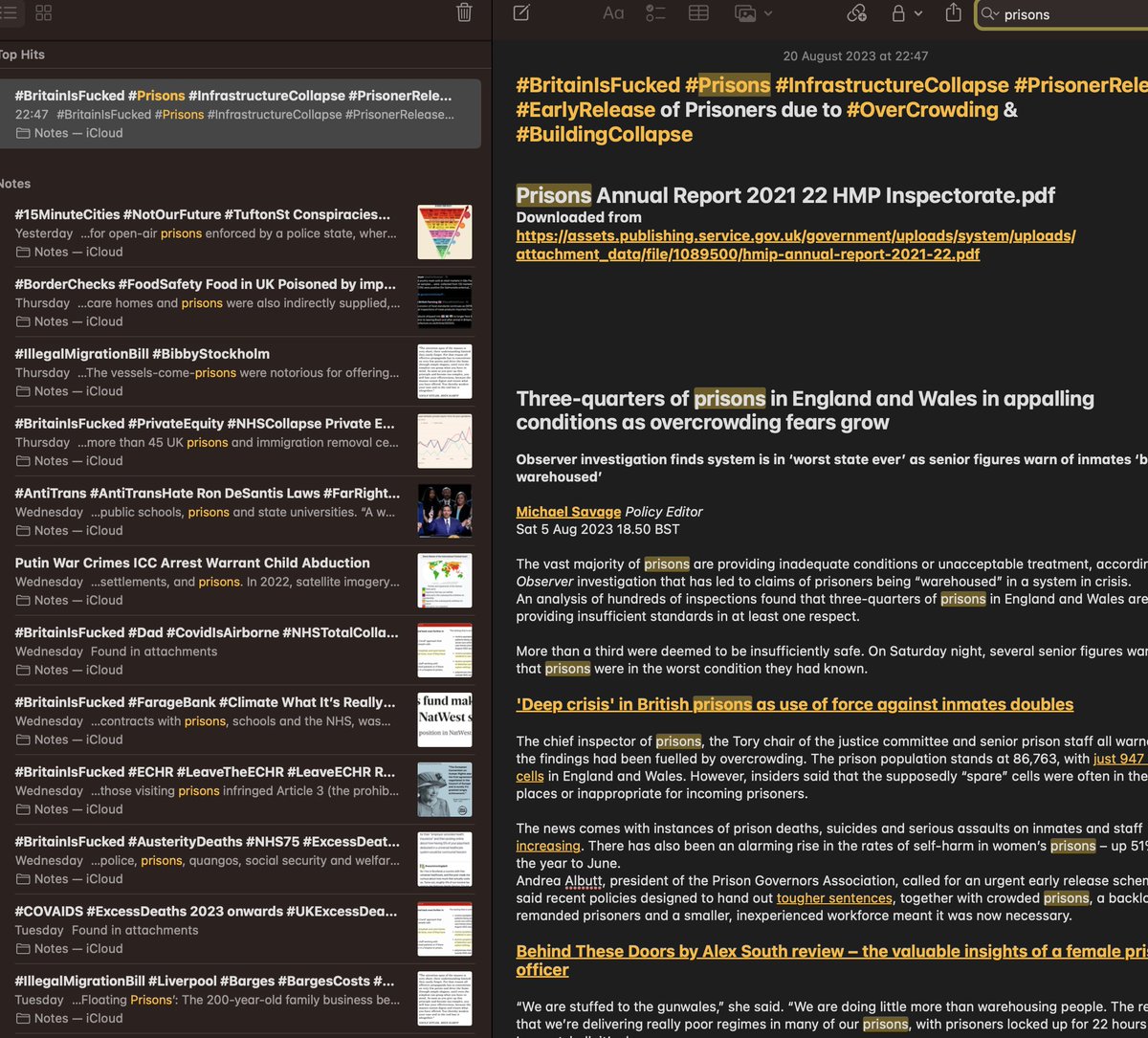Open the Aa text format menu
The width and height of the screenshot is (1148, 1038).
[x=613, y=13]
